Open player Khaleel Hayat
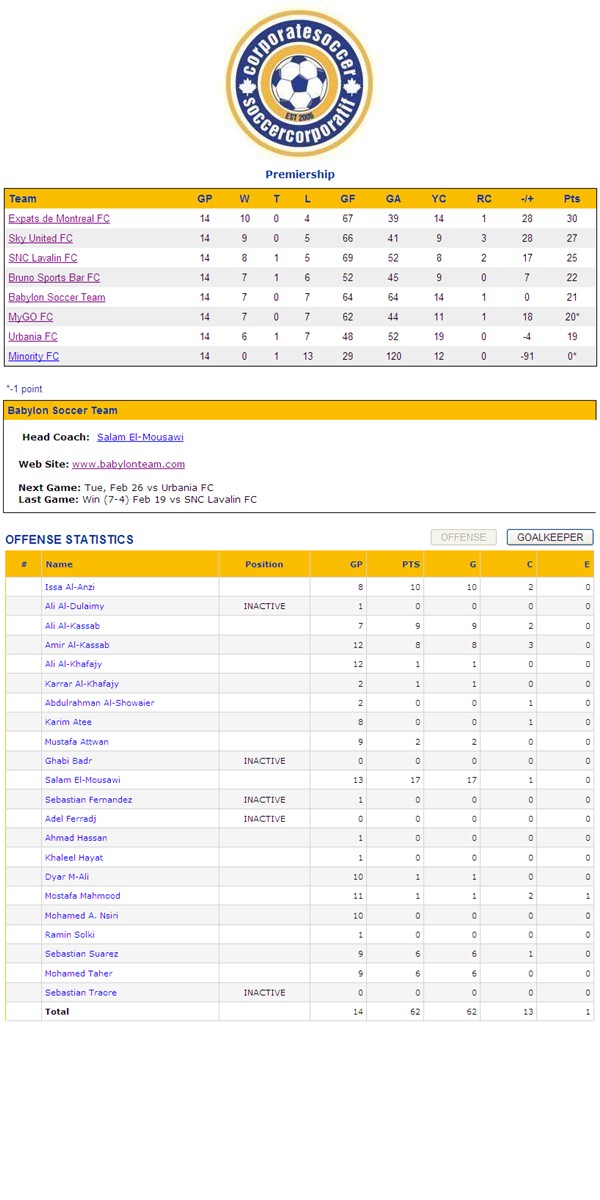The width and height of the screenshot is (600, 1200). [x=74, y=858]
